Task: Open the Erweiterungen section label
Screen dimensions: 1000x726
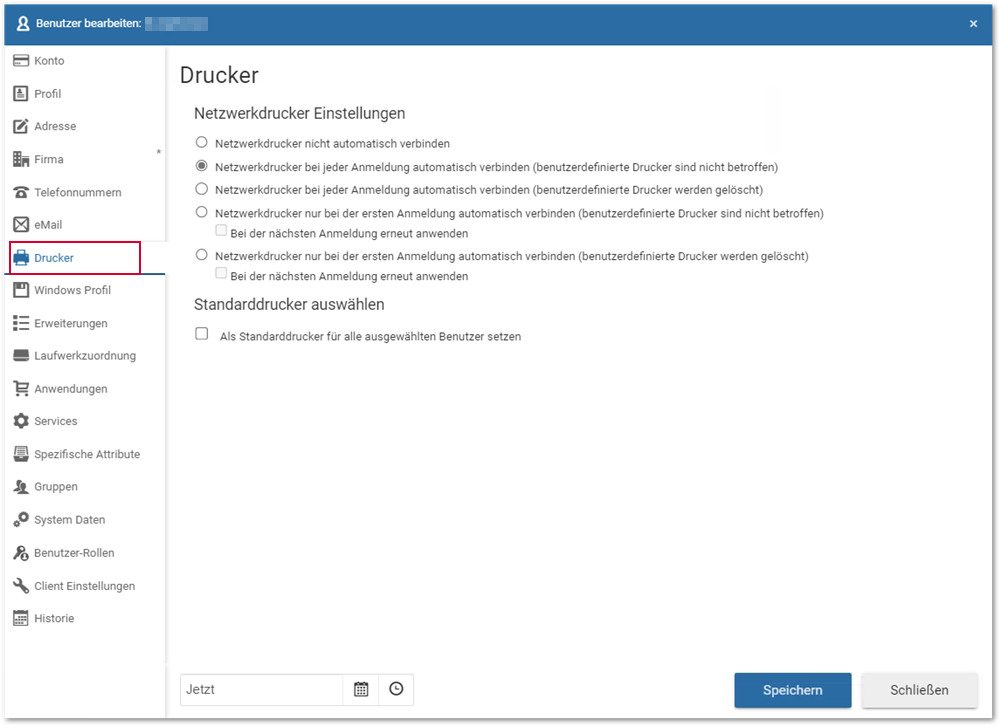Action: coord(71,323)
